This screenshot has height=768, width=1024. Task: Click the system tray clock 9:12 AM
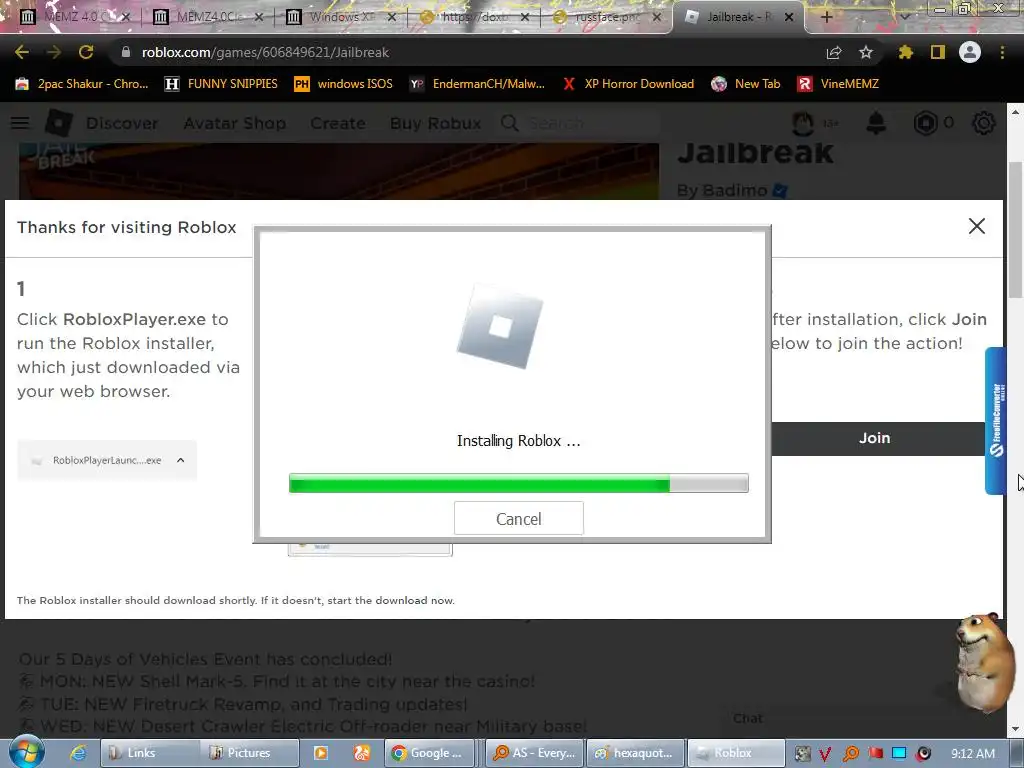973,753
